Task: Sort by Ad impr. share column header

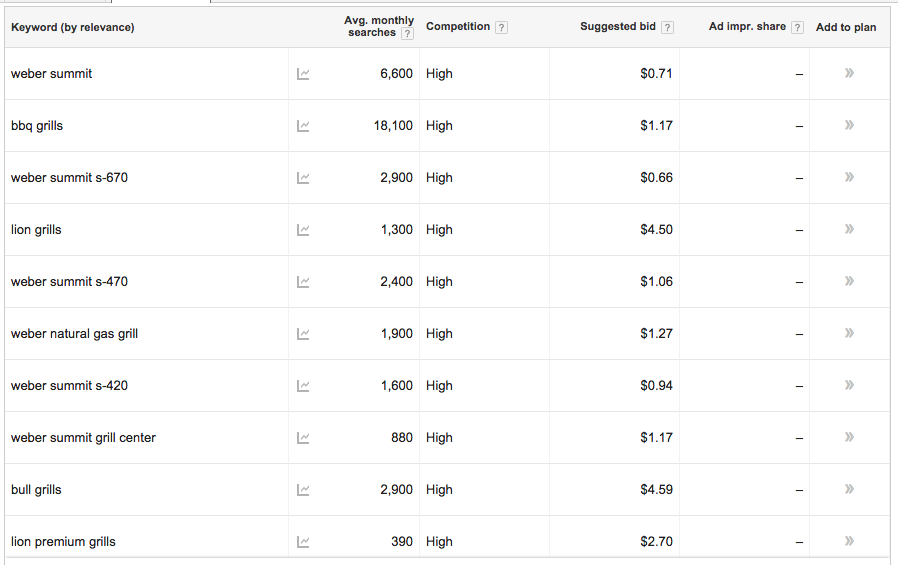Action: 747,26
